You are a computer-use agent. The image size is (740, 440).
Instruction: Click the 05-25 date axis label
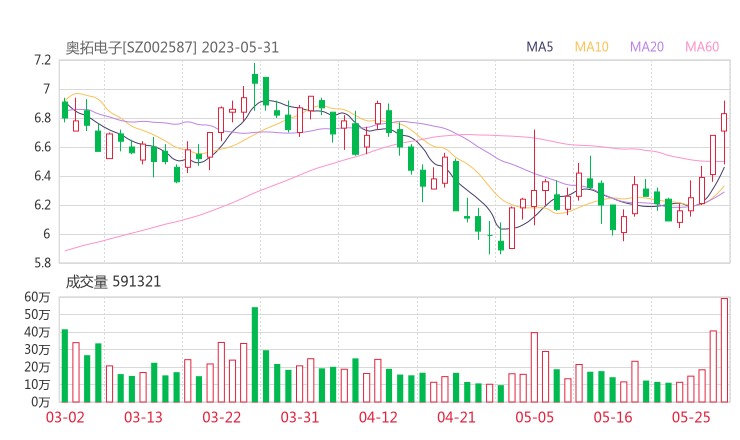point(691,417)
